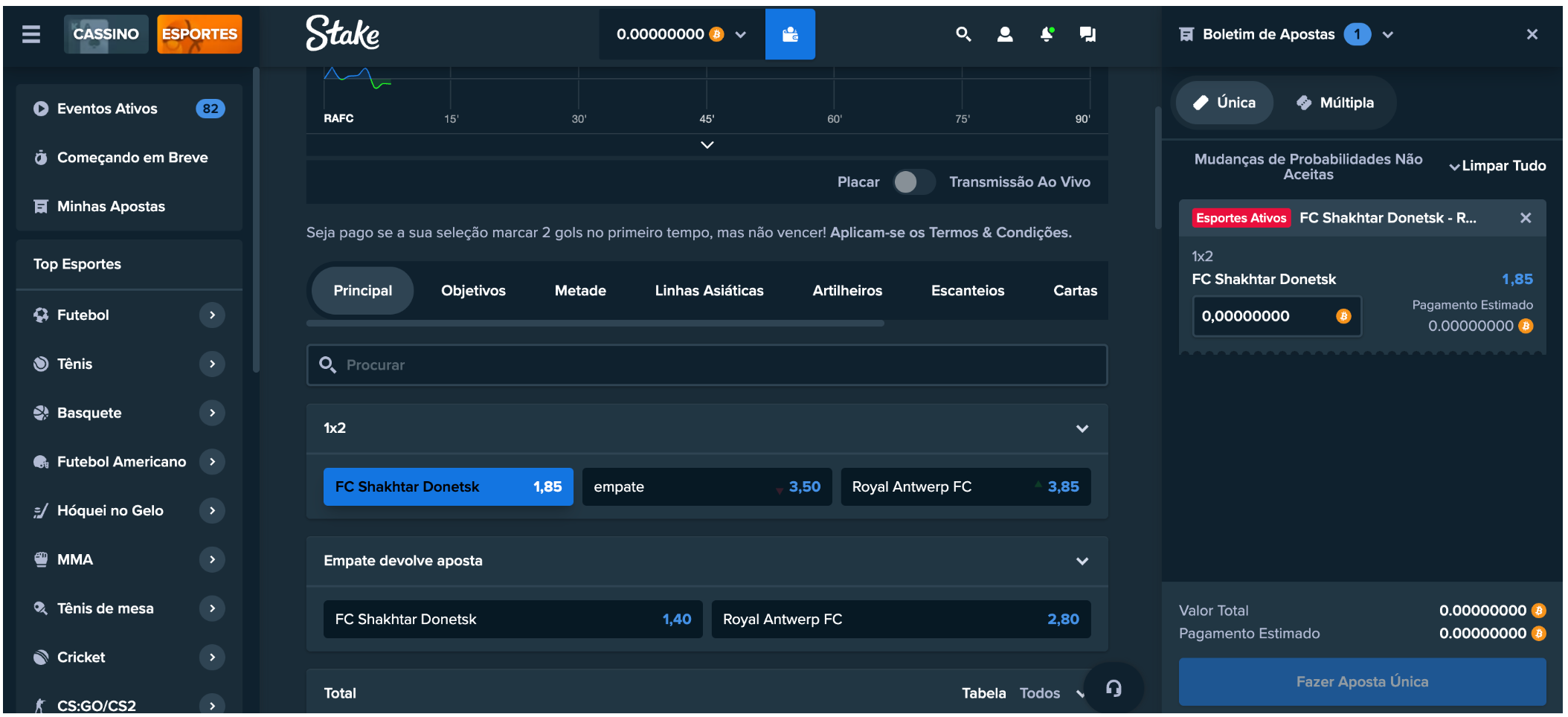Click the search magnifier icon in header
Viewport: 1568px width, 717px height.
pos(963,34)
